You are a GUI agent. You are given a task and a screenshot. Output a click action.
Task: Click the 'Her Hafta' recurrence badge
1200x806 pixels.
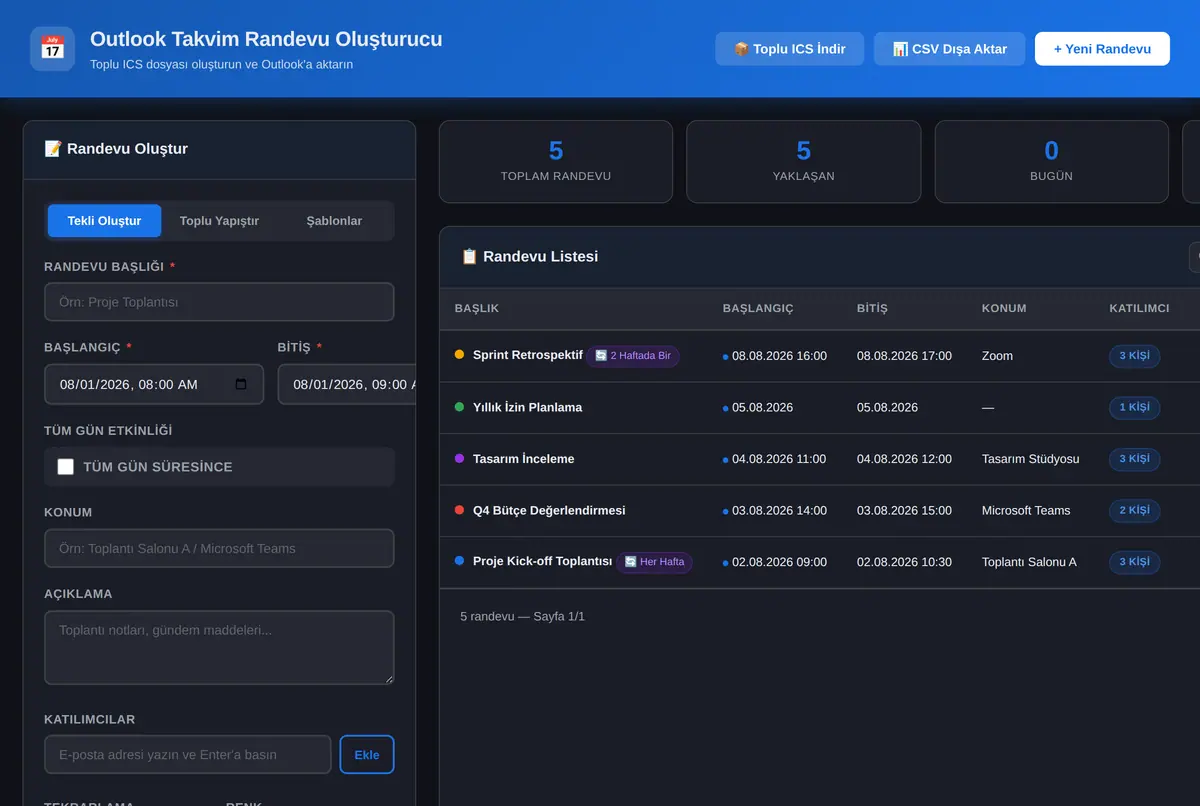coord(655,562)
